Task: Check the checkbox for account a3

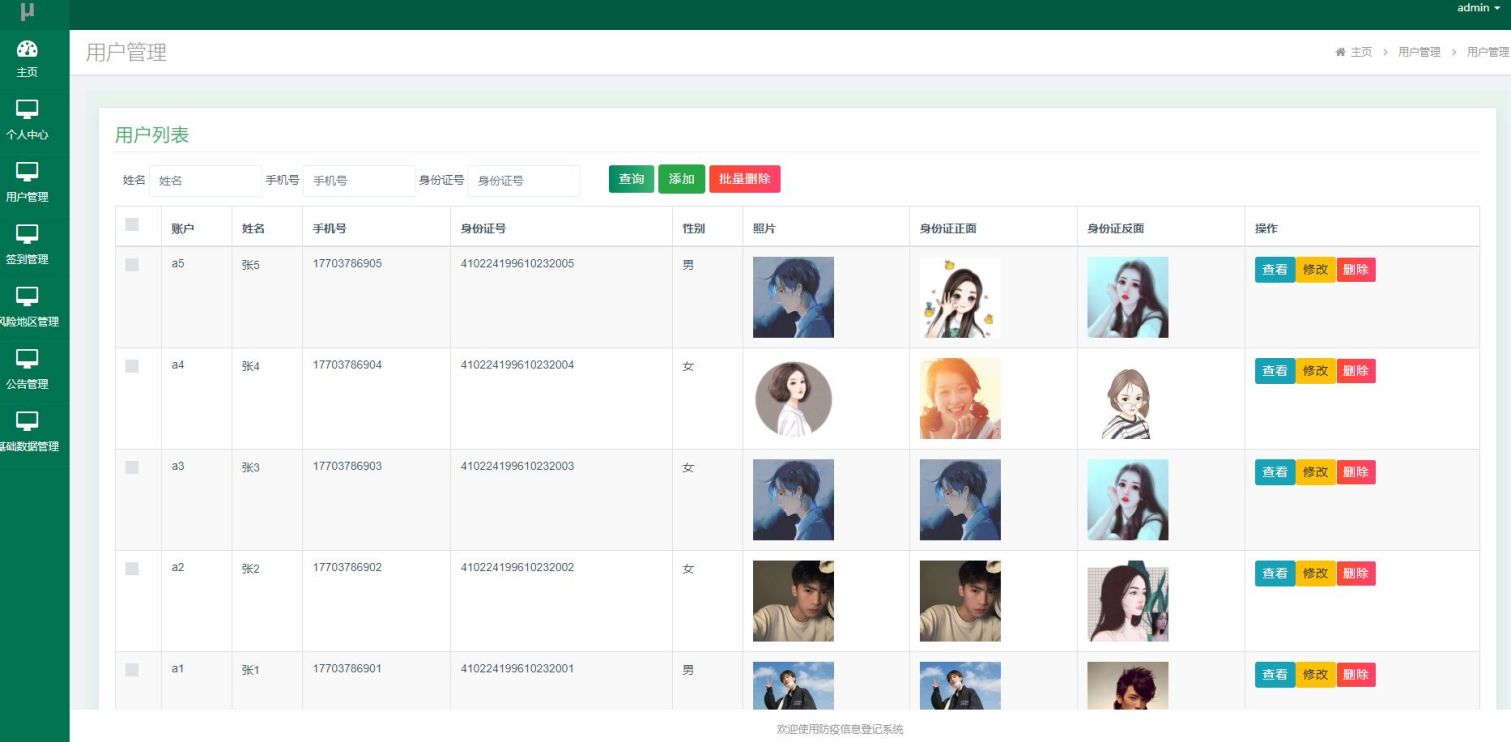Action: 132,467
